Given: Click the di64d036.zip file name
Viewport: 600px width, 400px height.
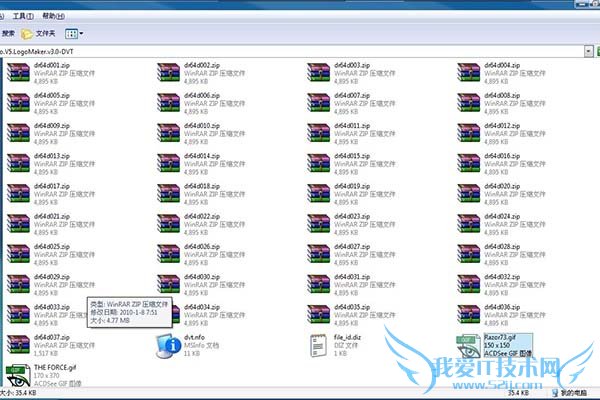Looking at the screenshot, I should coord(502,307).
